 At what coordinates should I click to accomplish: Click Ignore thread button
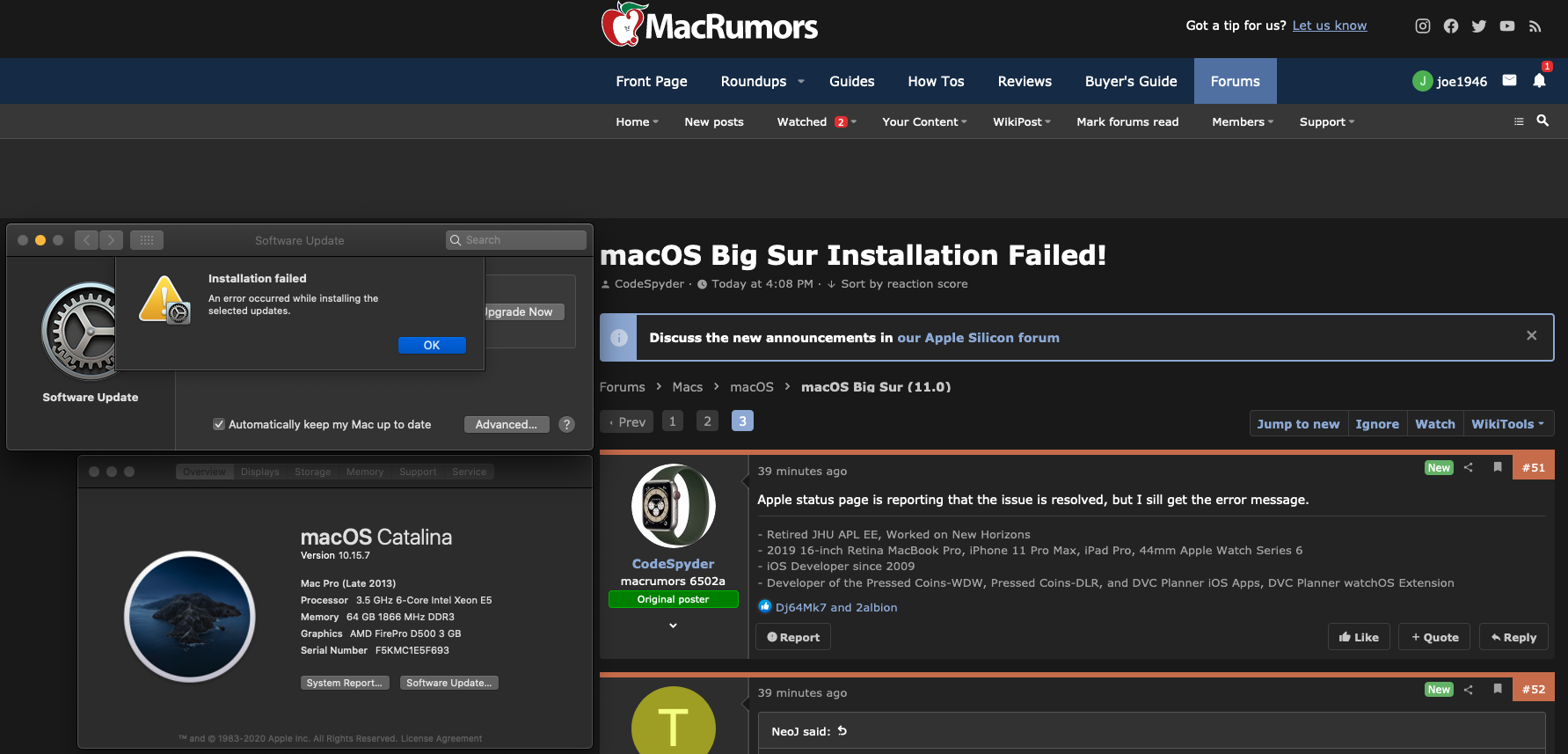tap(1377, 423)
